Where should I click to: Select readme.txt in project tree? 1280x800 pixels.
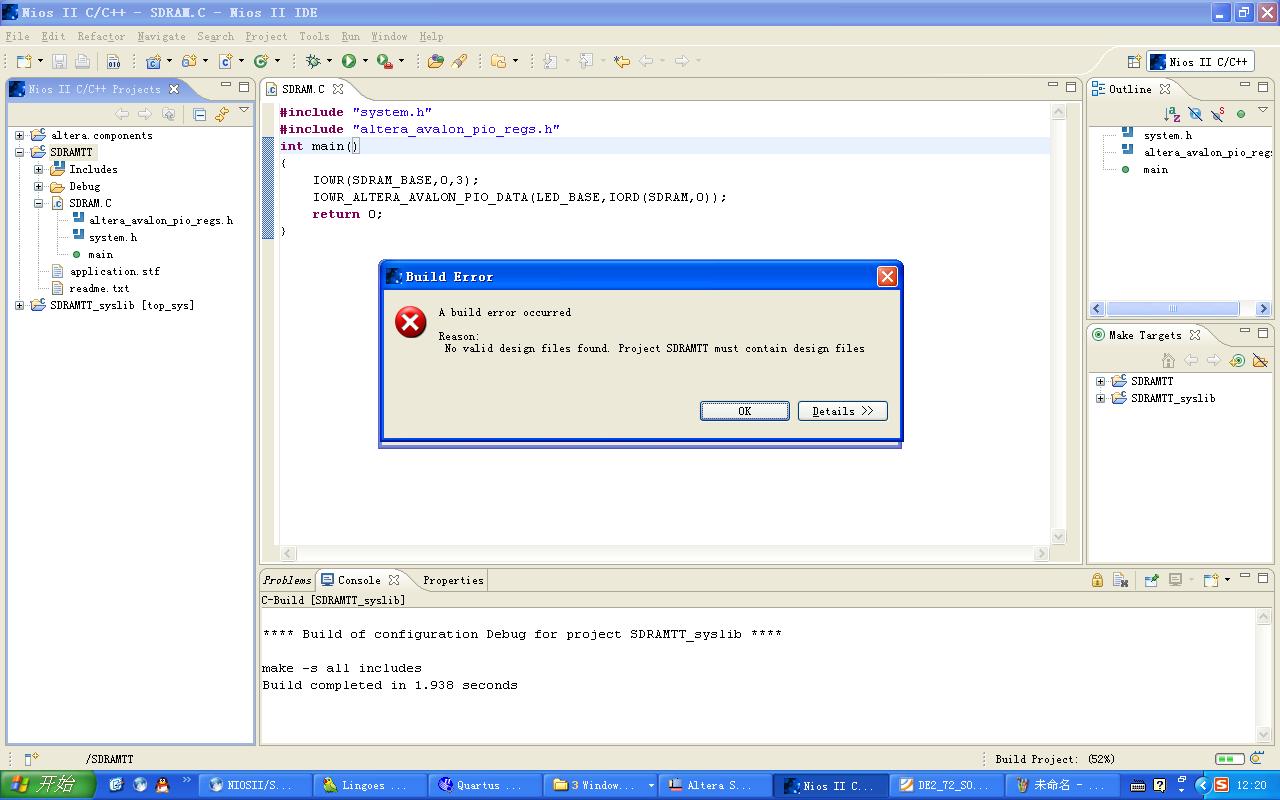[99, 288]
